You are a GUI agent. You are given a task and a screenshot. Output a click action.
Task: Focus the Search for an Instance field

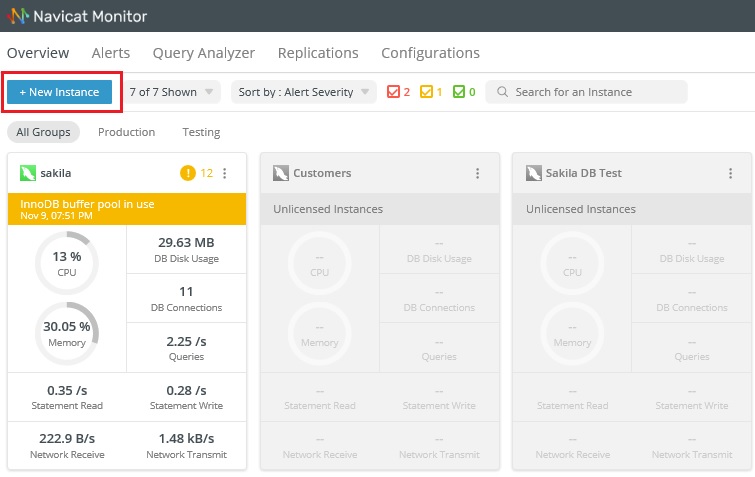click(x=586, y=92)
